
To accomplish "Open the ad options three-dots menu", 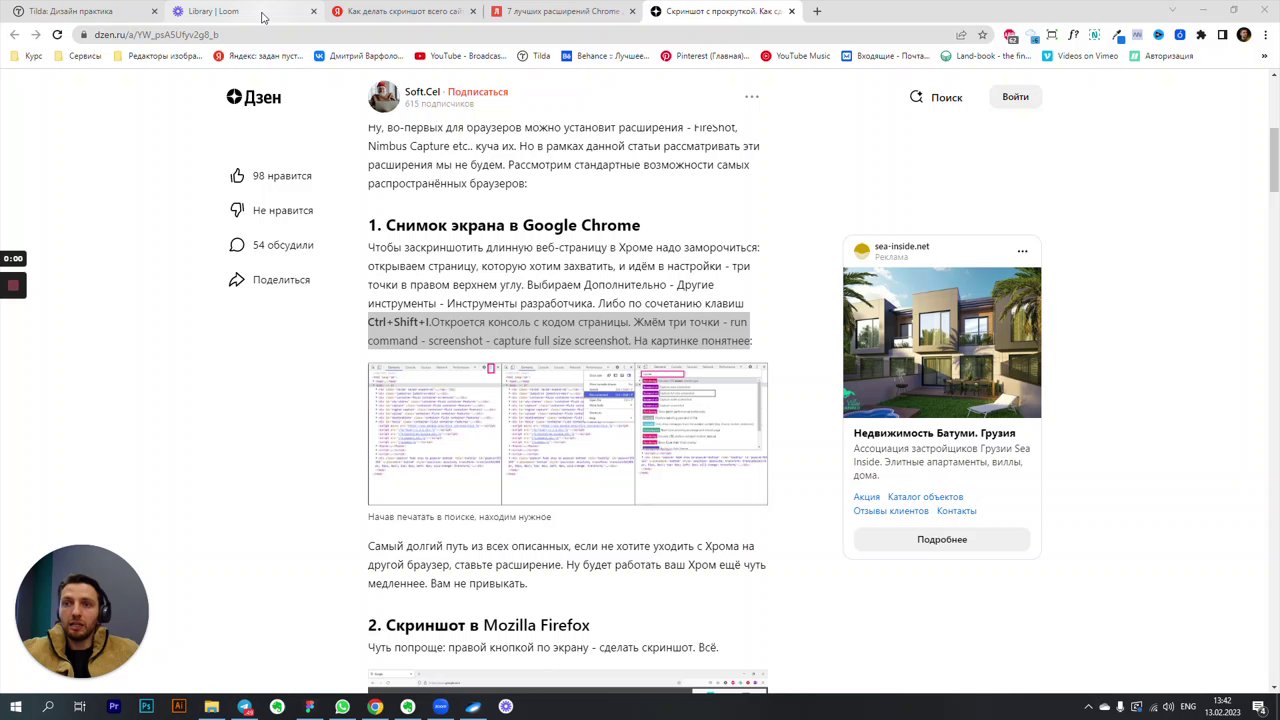I will click(x=1022, y=251).
